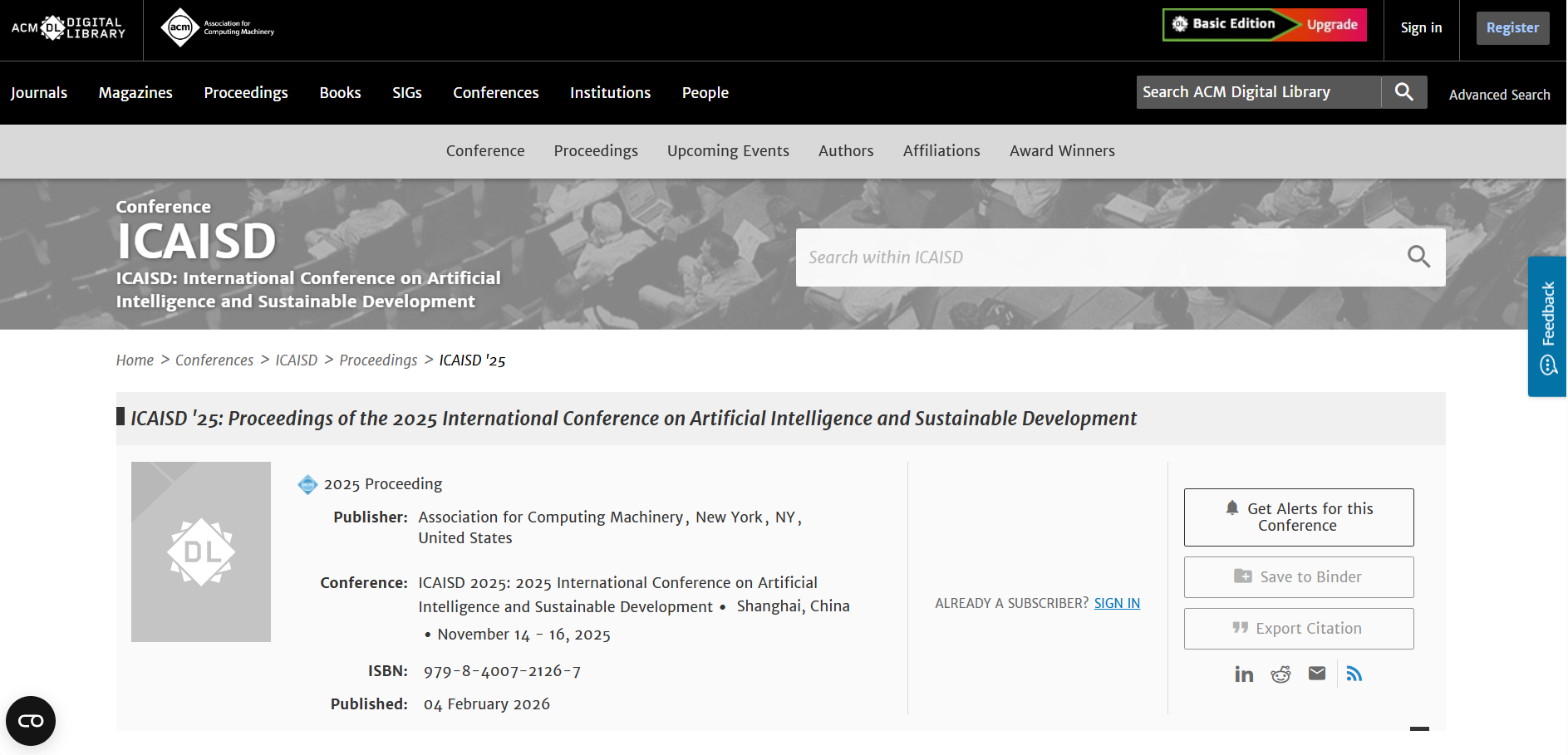The width and height of the screenshot is (1568, 755).
Task: Share the proceedings on LinkedIn
Action: (1243, 674)
